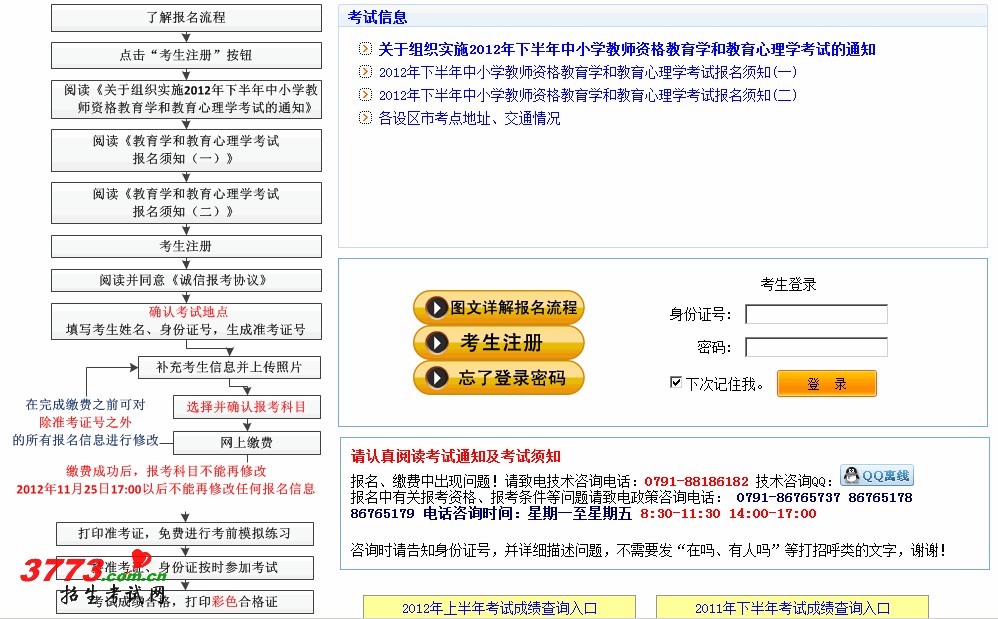Click the 密码 input field

tap(816, 348)
